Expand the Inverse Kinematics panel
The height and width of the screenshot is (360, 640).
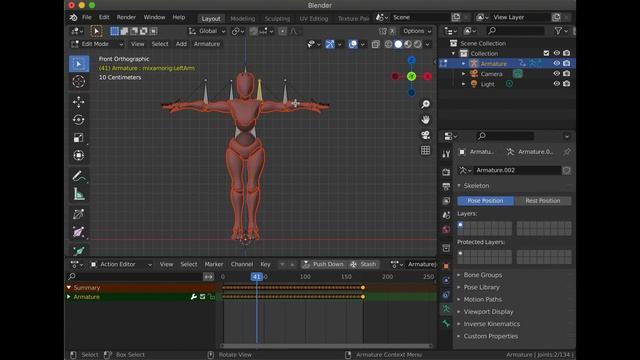tap(492, 324)
